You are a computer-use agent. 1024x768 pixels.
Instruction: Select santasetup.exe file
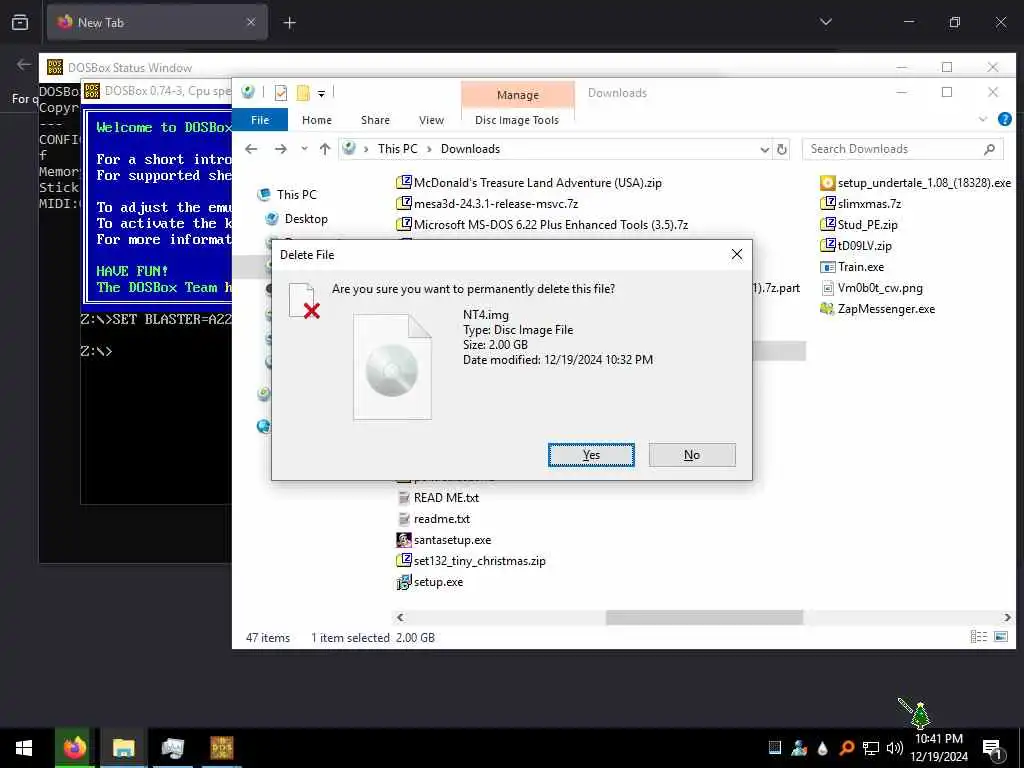coord(444,540)
